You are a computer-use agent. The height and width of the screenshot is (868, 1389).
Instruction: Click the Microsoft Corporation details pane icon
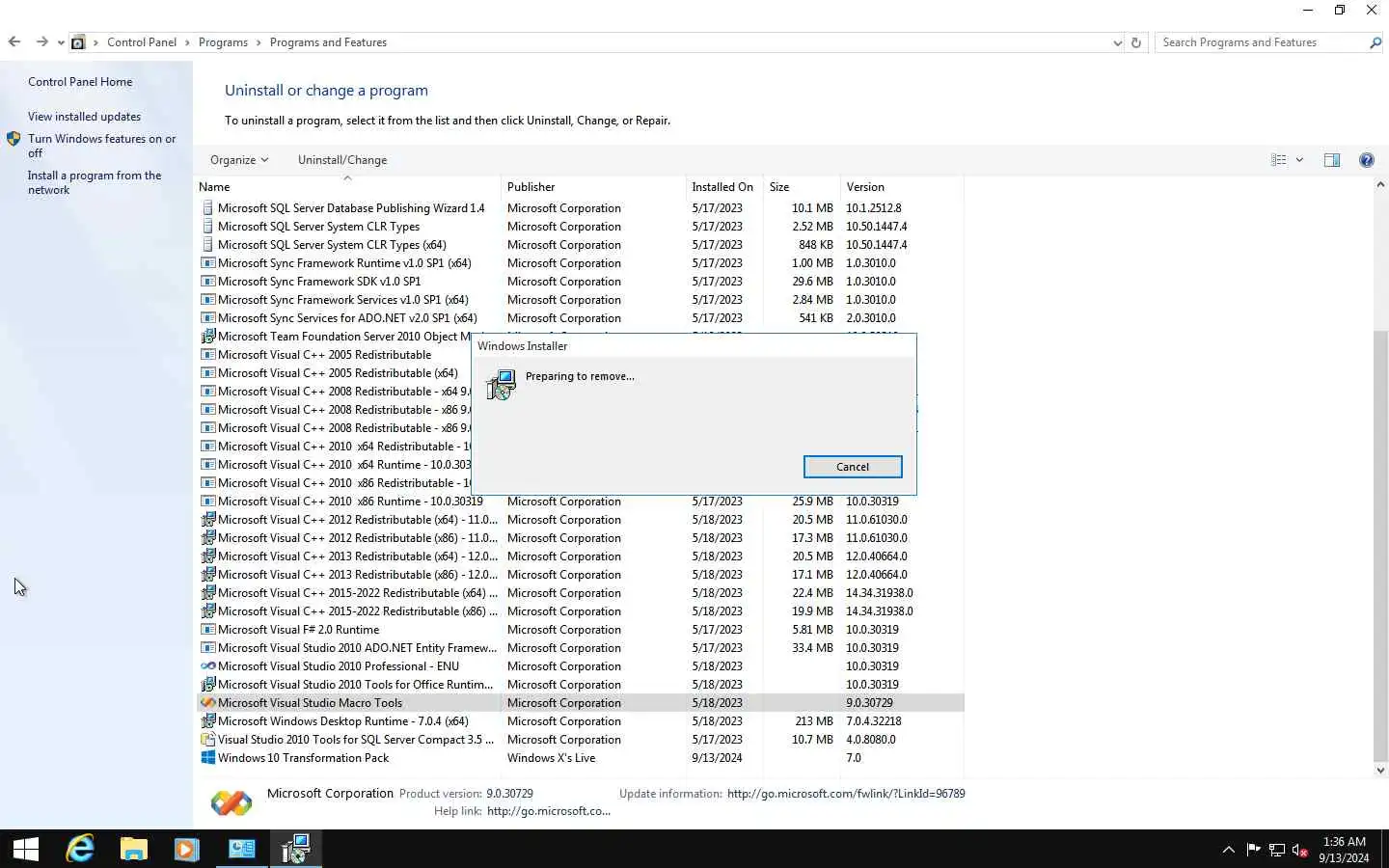[231, 802]
